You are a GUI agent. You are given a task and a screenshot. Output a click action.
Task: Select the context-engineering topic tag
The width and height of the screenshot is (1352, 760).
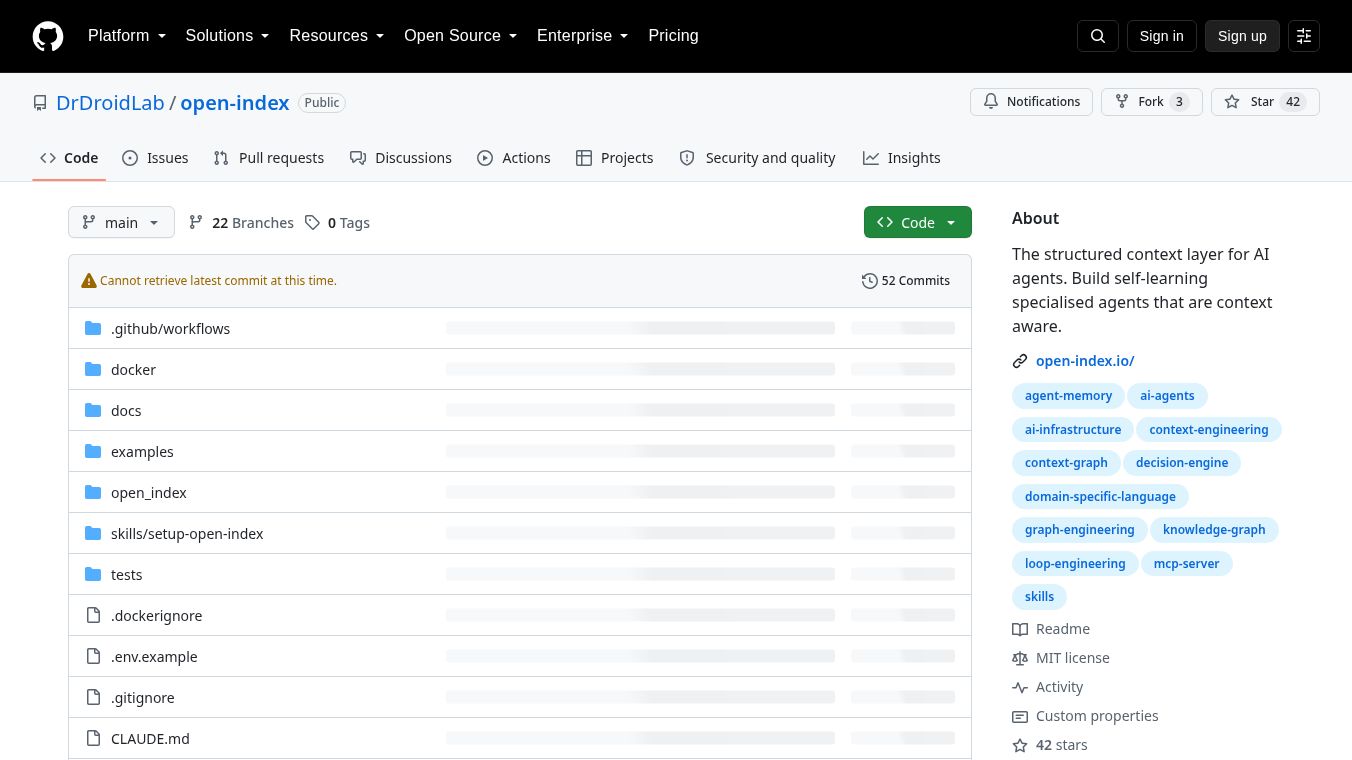(1209, 430)
